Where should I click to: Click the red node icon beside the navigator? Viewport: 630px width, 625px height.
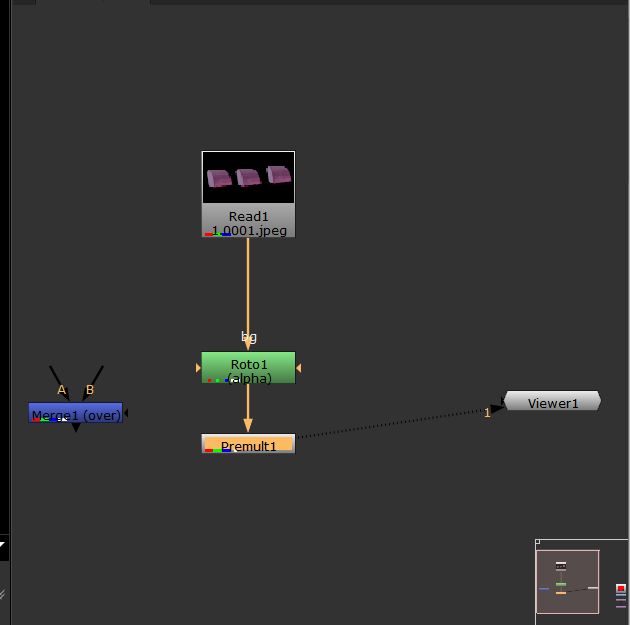621,588
